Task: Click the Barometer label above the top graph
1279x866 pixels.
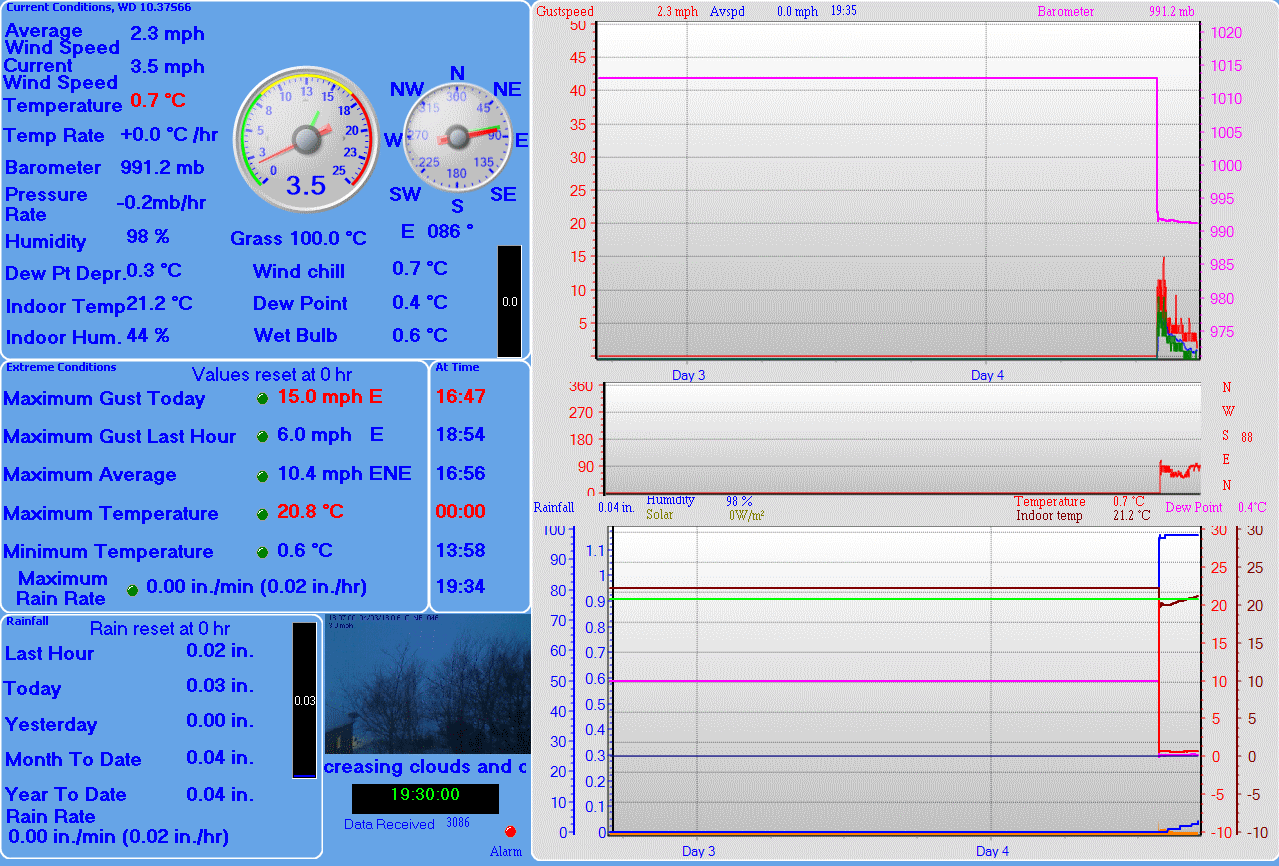Action: tap(1065, 12)
